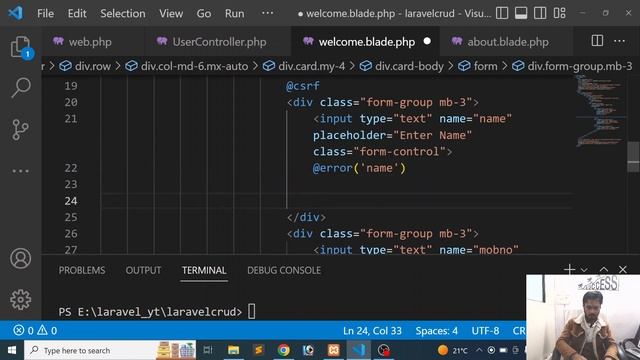Open editor More Actions ellipsis
This screenshot has height=360, width=640.
[619, 41]
